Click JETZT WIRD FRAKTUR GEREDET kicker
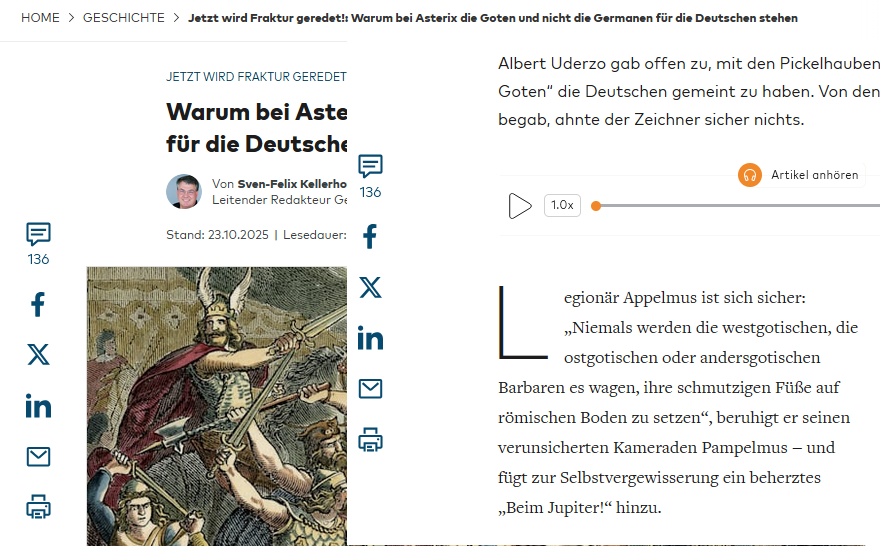The height and width of the screenshot is (546, 880). (256, 77)
